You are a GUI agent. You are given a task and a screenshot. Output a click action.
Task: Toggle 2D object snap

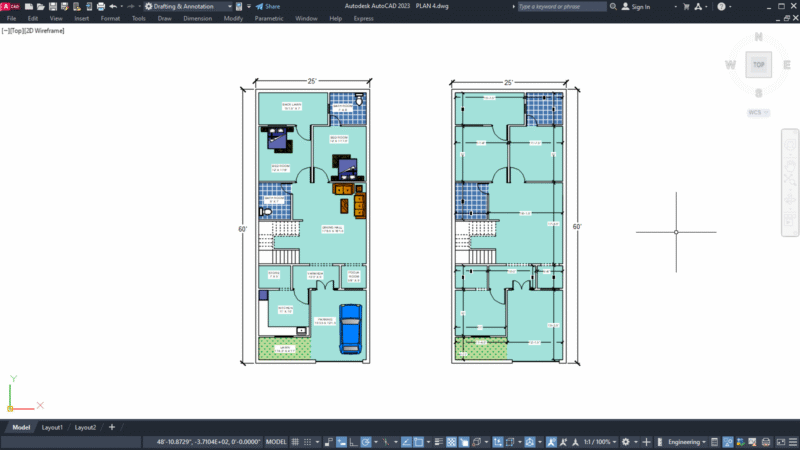(x=418, y=442)
